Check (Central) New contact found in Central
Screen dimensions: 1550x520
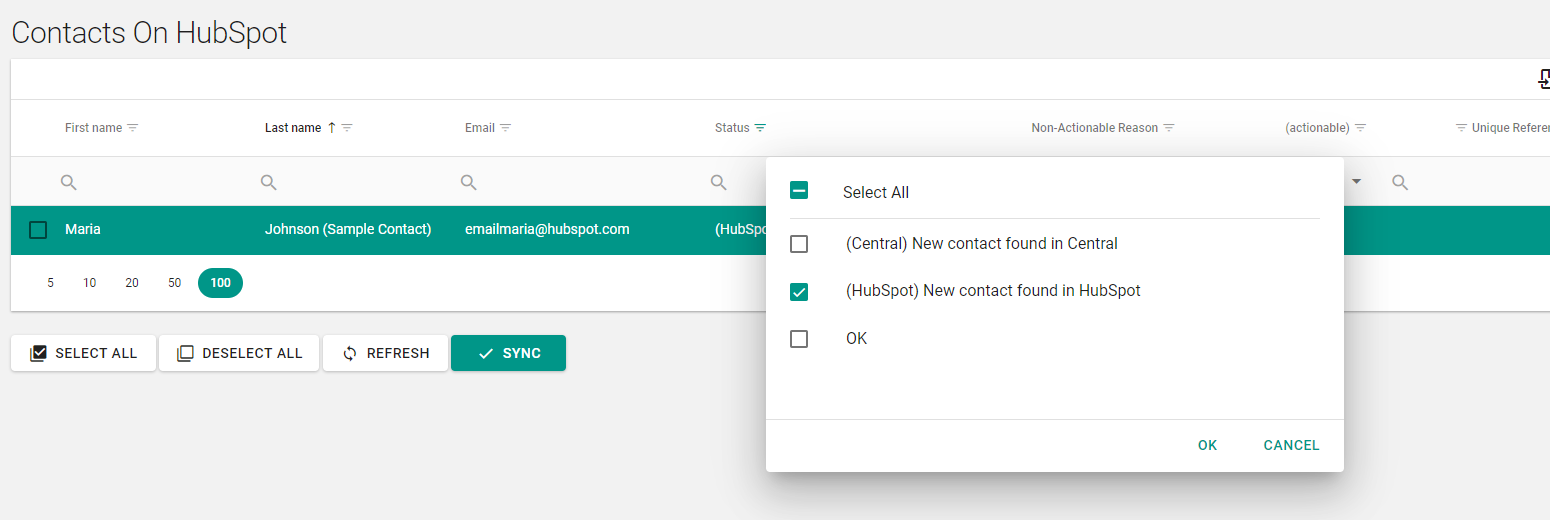click(x=799, y=244)
